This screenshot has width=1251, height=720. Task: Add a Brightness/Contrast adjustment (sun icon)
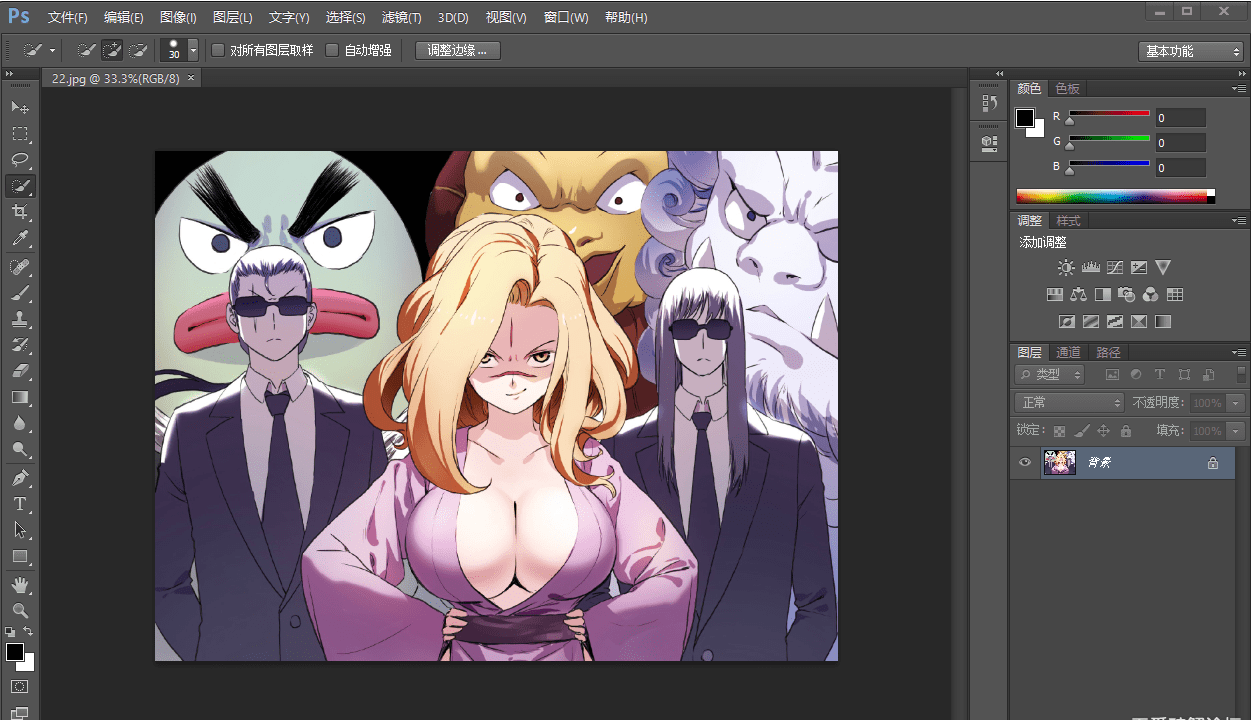(1066, 268)
